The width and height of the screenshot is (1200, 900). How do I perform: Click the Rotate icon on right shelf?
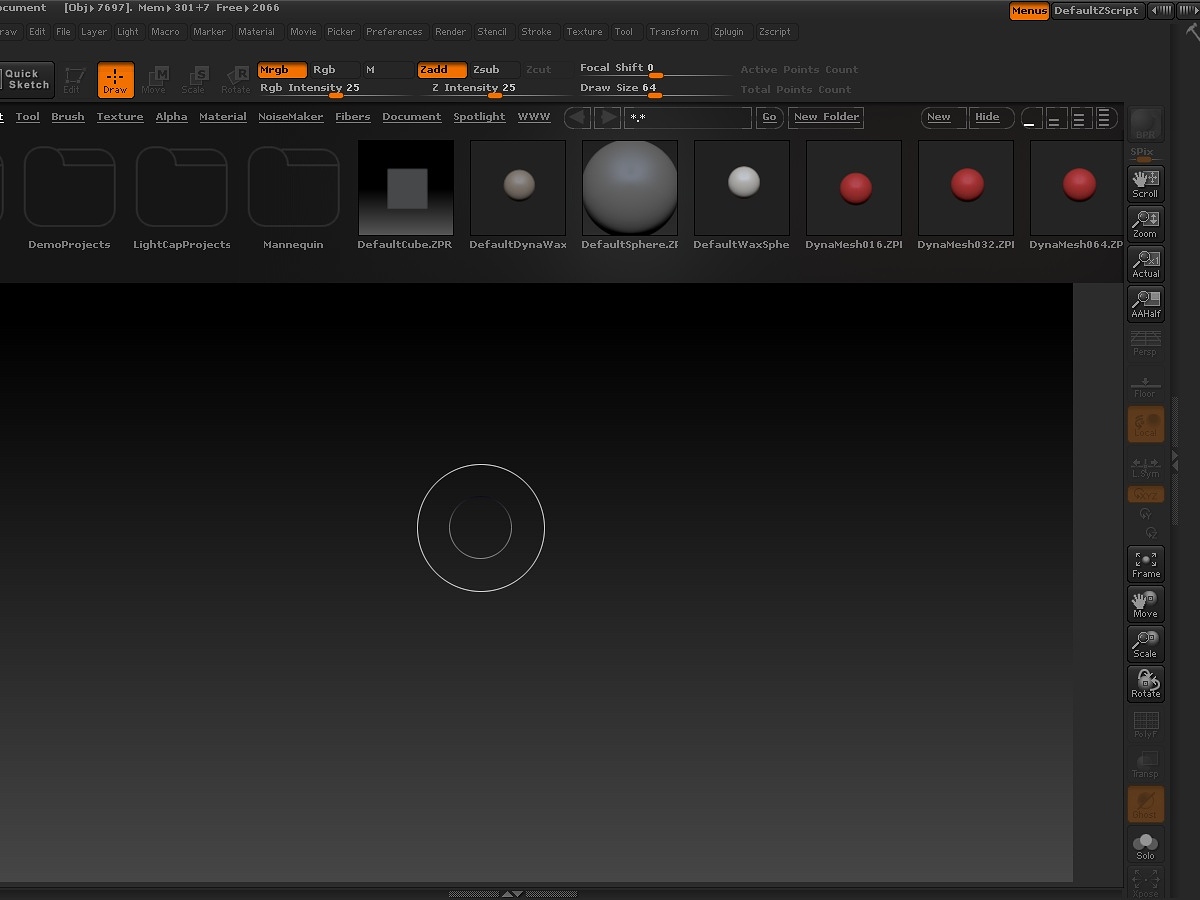pyautogui.click(x=1145, y=684)
